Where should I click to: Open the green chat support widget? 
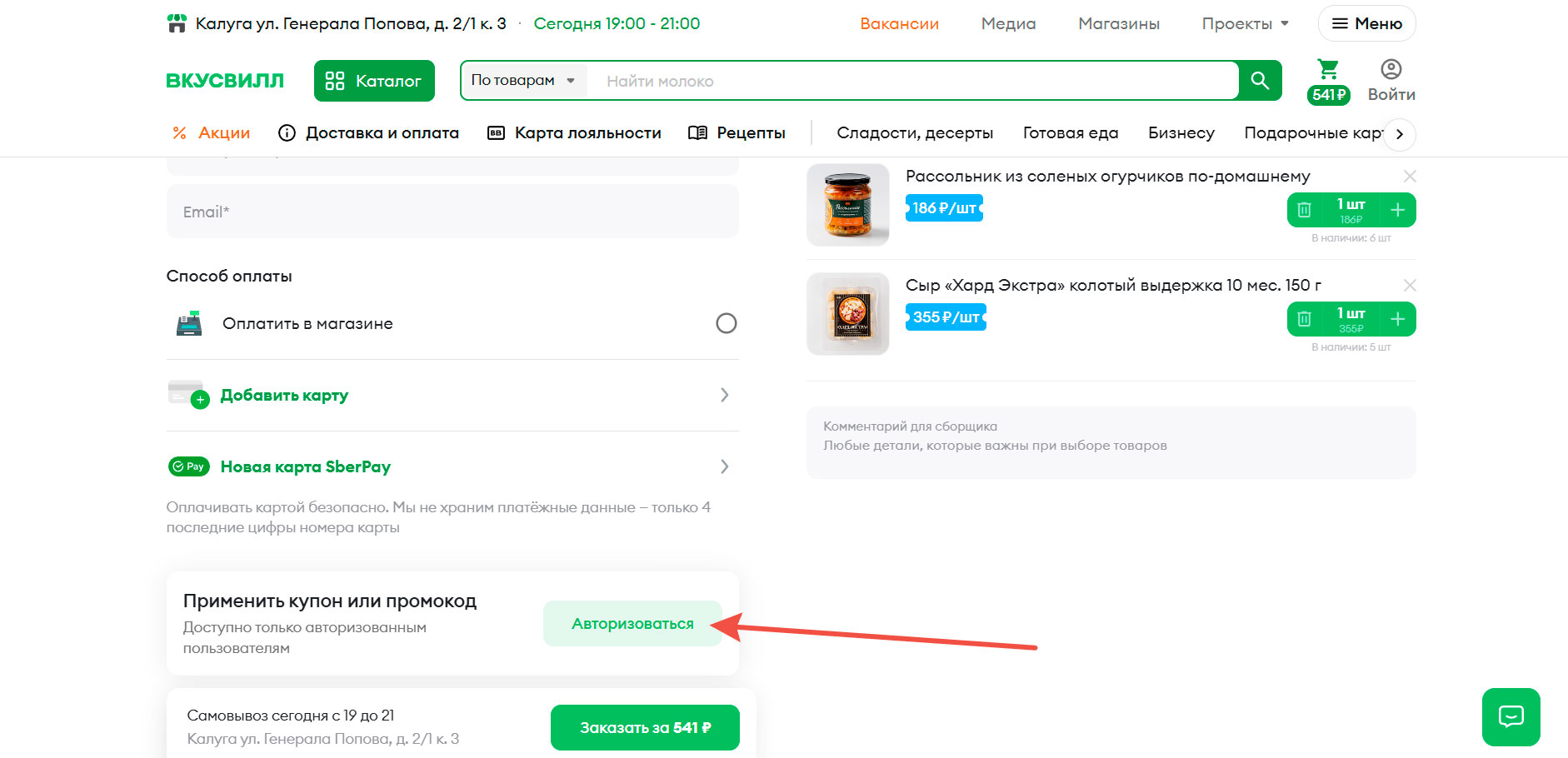point(1511,716)
